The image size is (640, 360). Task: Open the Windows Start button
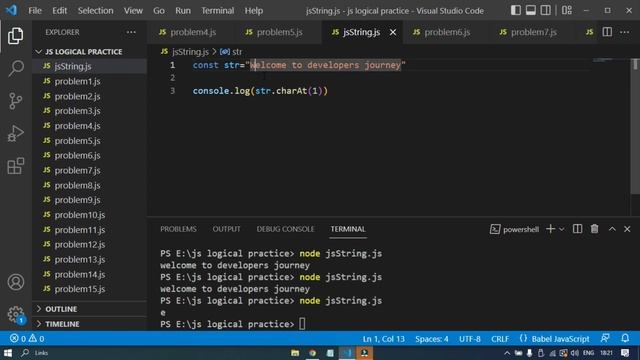[x=8, y=353]
